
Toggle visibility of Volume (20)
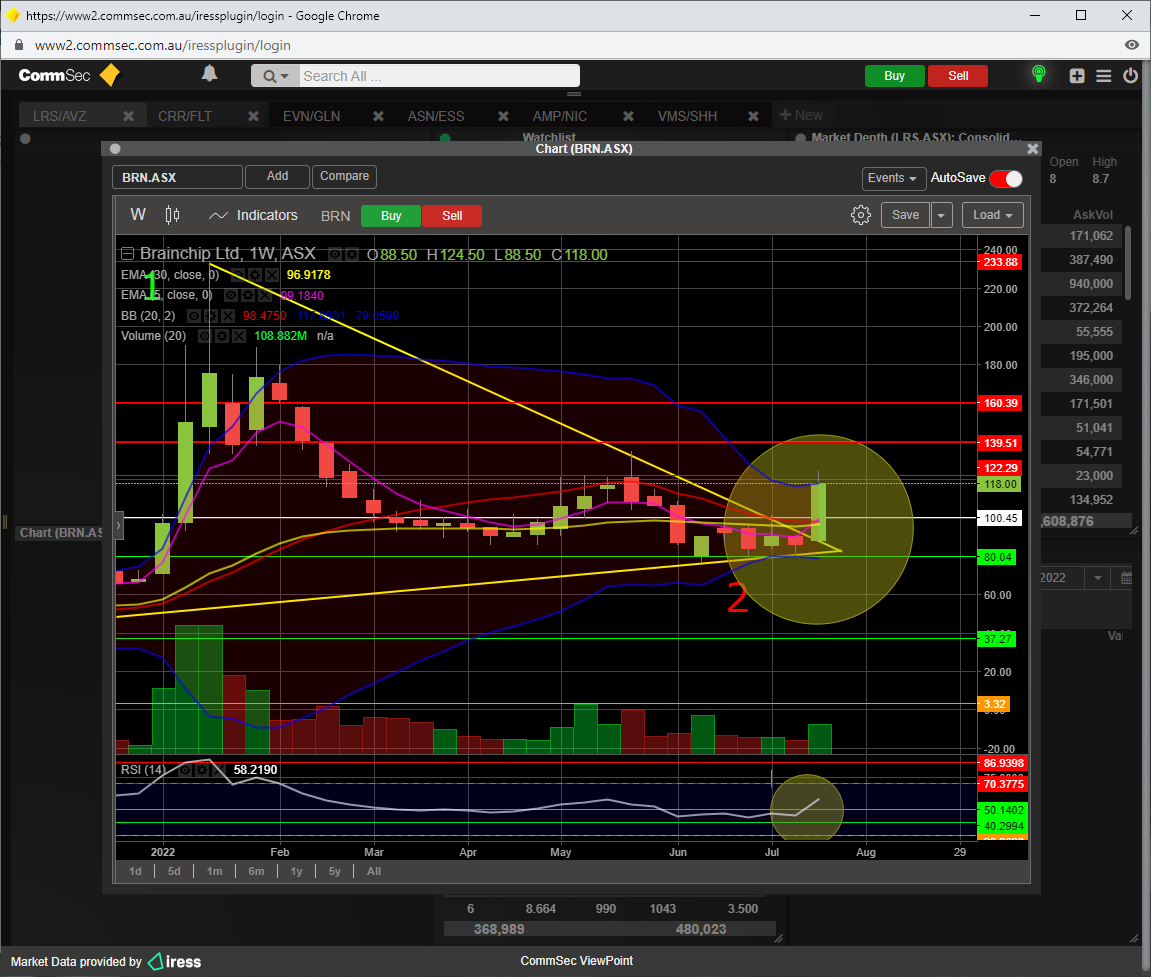point(204,335)
